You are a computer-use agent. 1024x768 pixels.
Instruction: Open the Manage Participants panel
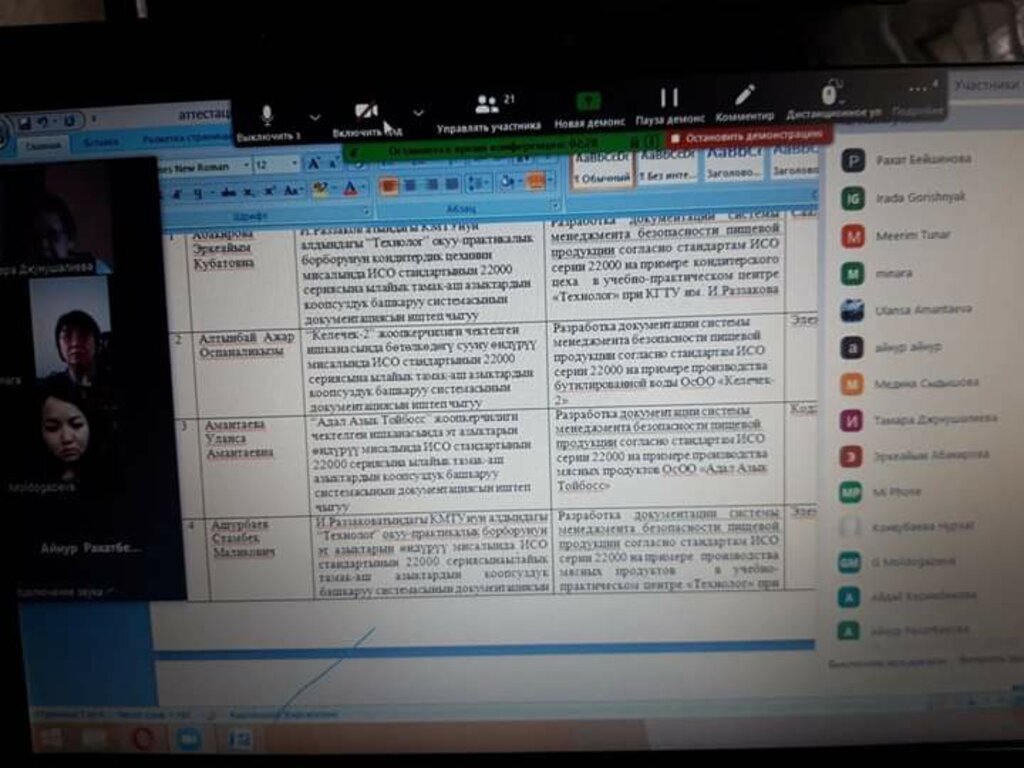(x=488, y=112)
